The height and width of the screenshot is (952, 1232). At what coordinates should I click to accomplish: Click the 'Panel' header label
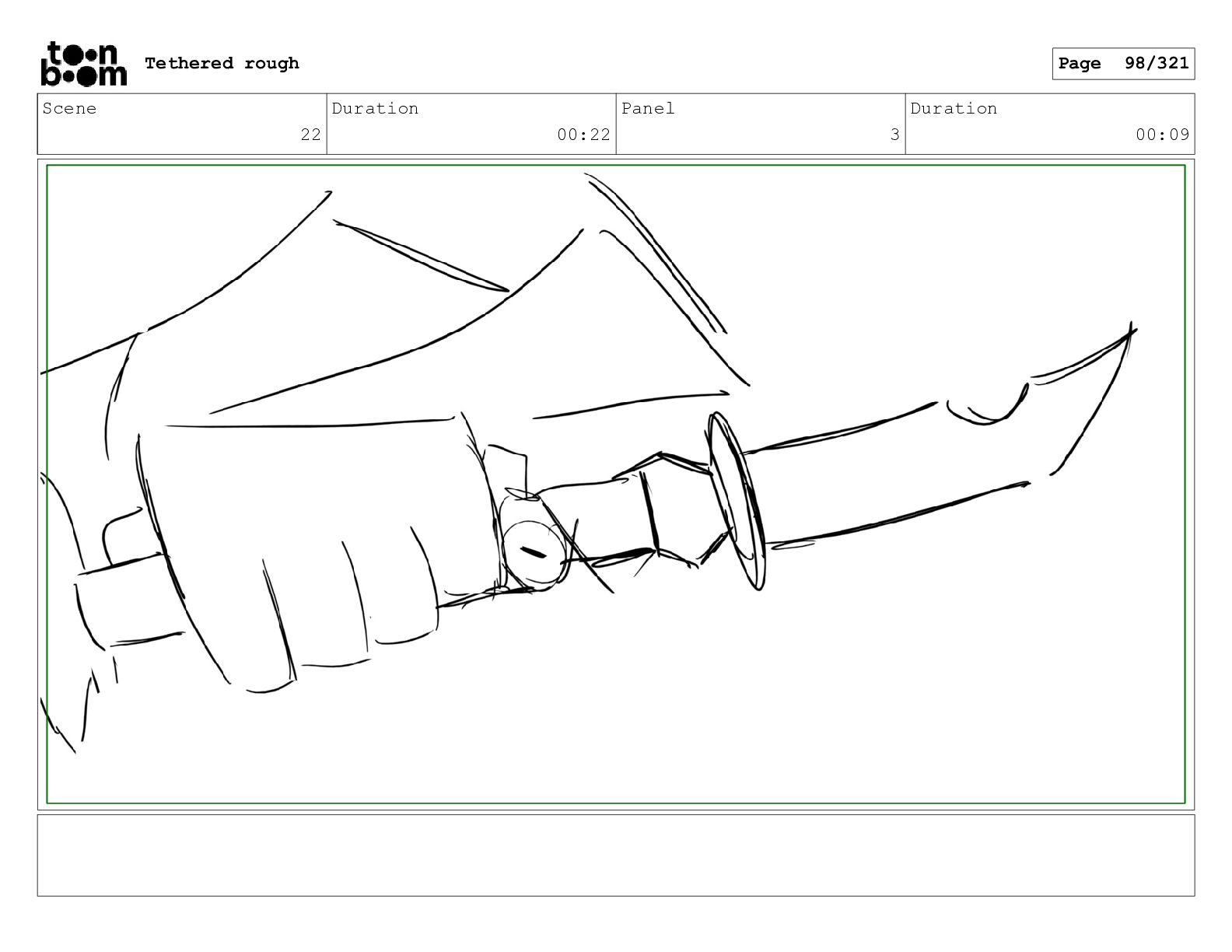pyautogui.click(x=648, y=108)
